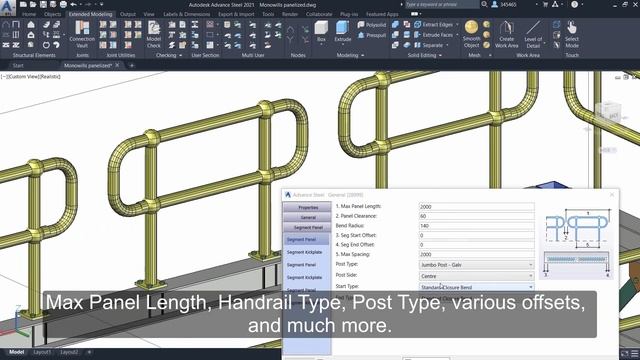
Task: Click the General button in the dialog
Action: tap(308, 218)
